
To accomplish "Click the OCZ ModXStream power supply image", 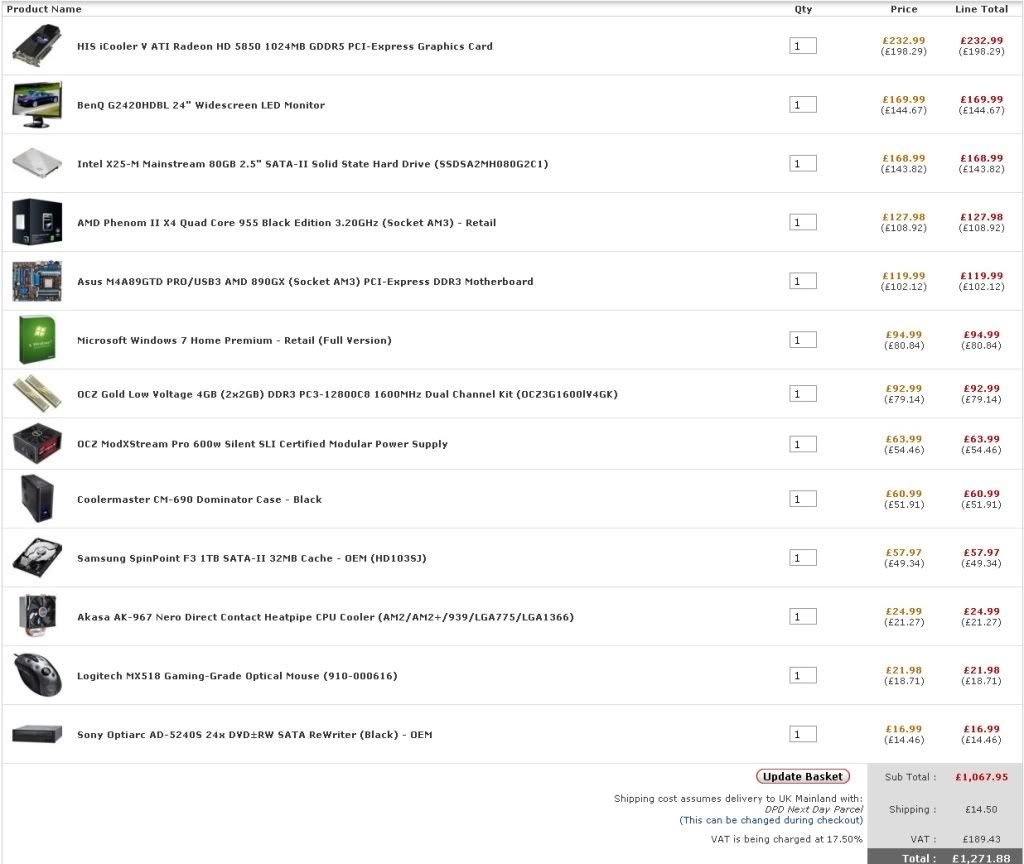I will 37,443.
